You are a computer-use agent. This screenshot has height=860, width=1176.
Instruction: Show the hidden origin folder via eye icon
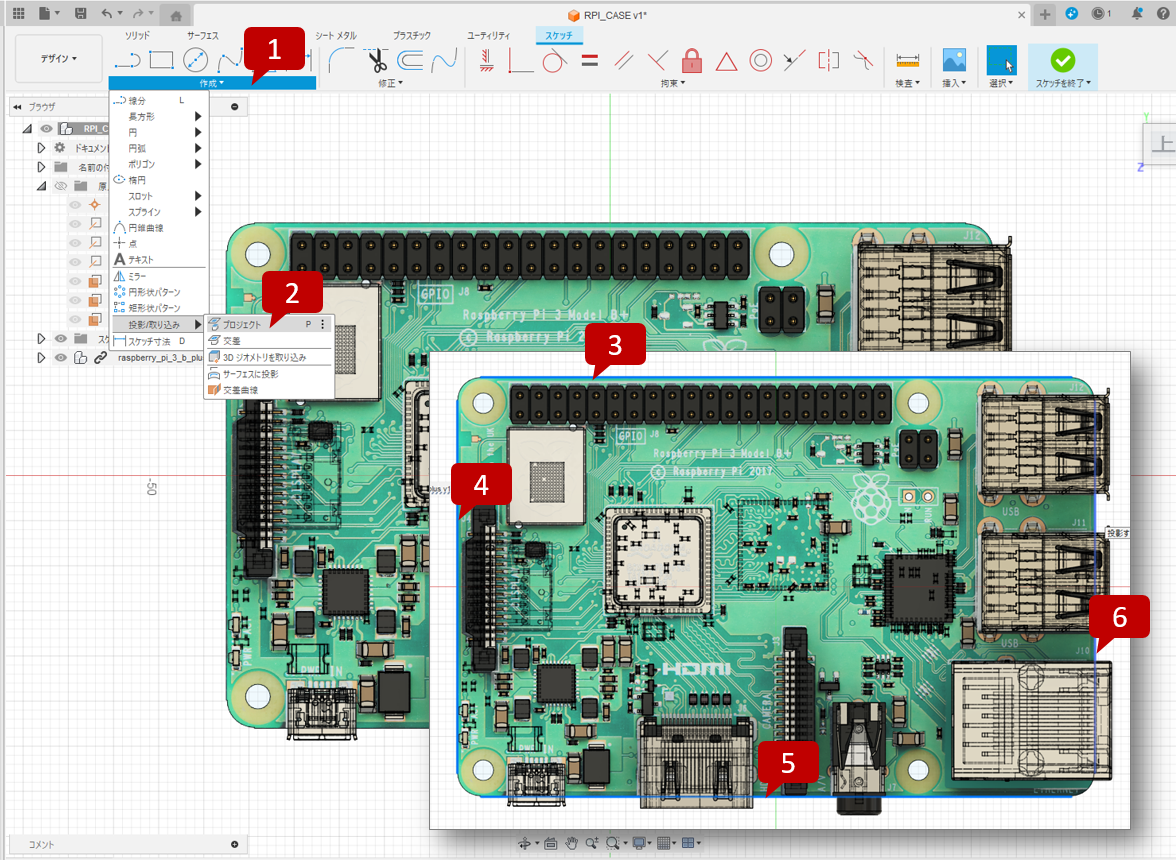click(61, 186)
